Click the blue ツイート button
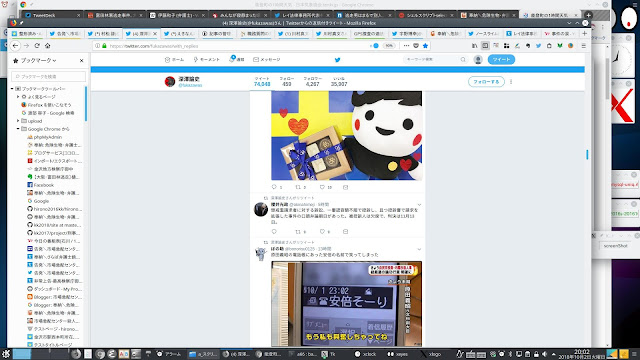The height and width of the screenshot is (360, 640). pyautogui.click(x=501, y=60)
